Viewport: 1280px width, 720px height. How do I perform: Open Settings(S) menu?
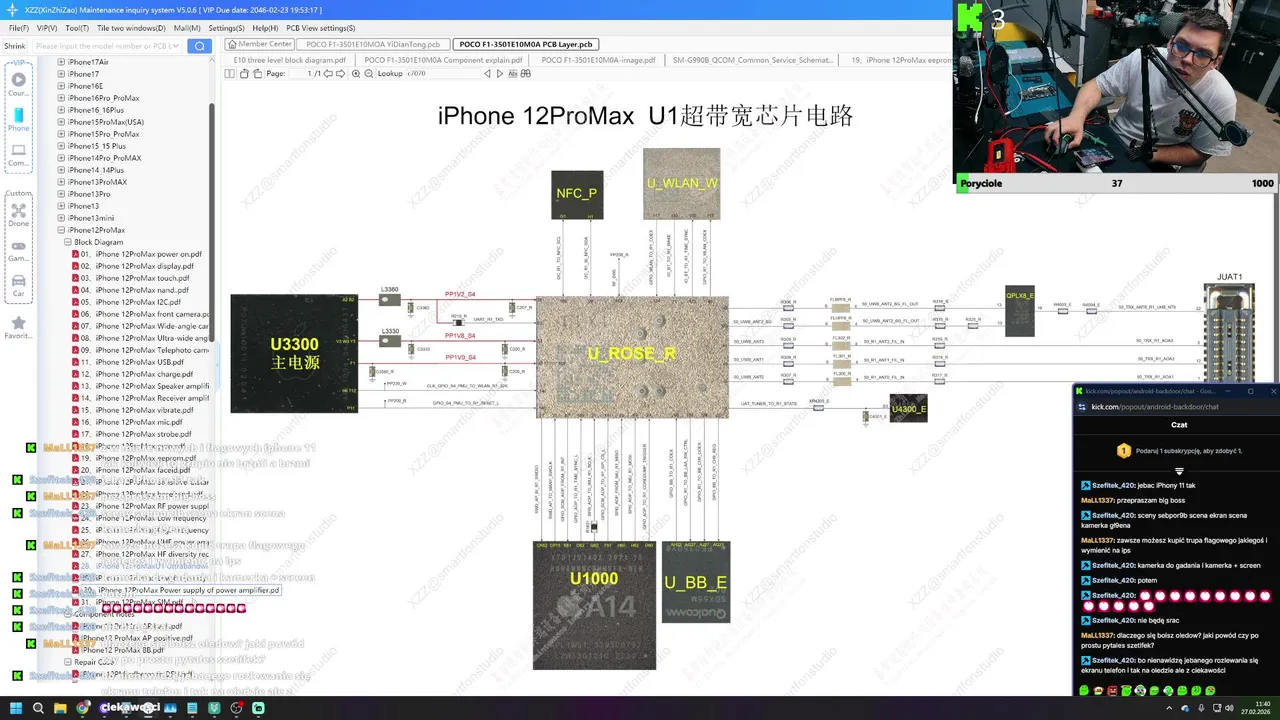pos(226,28)
